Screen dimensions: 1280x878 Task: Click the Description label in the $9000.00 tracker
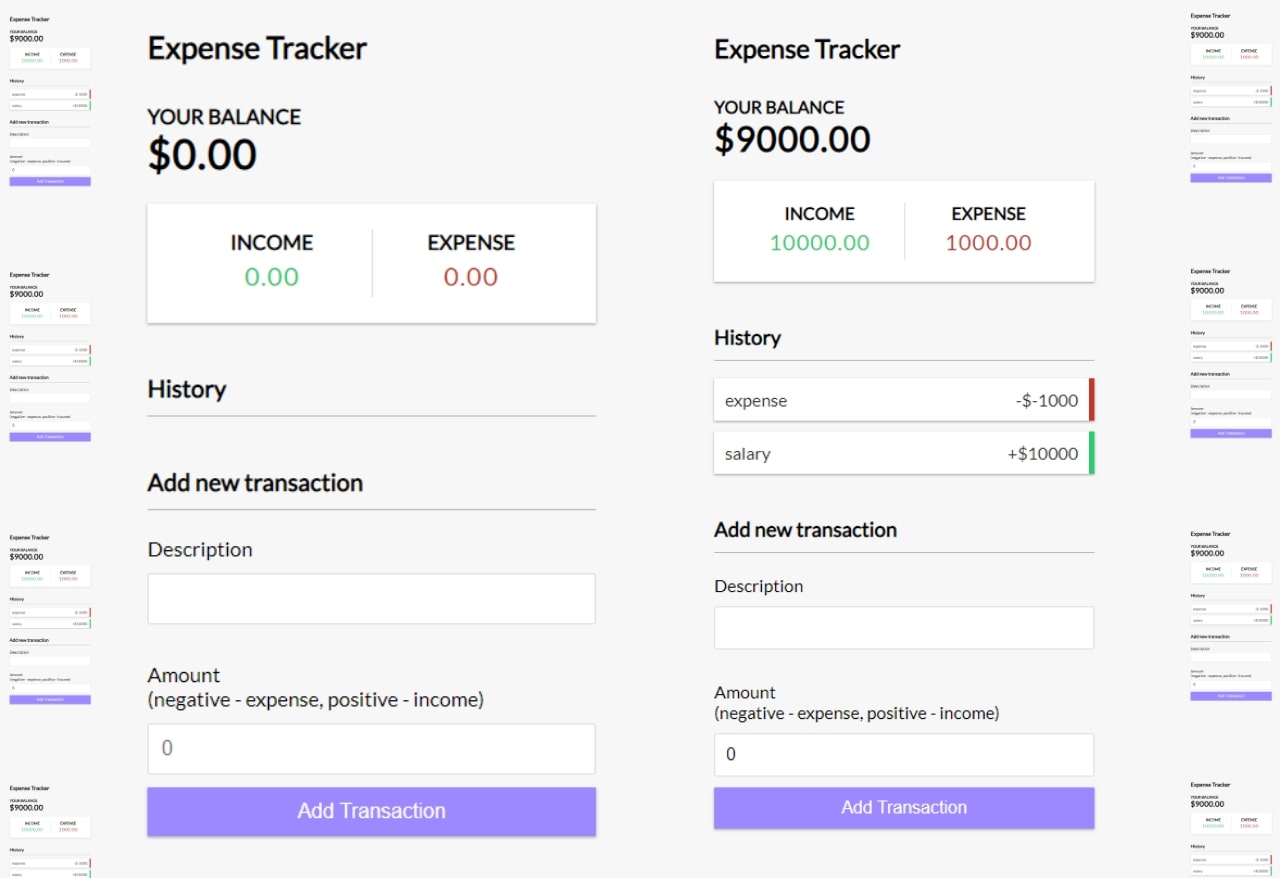coord(758,586)
